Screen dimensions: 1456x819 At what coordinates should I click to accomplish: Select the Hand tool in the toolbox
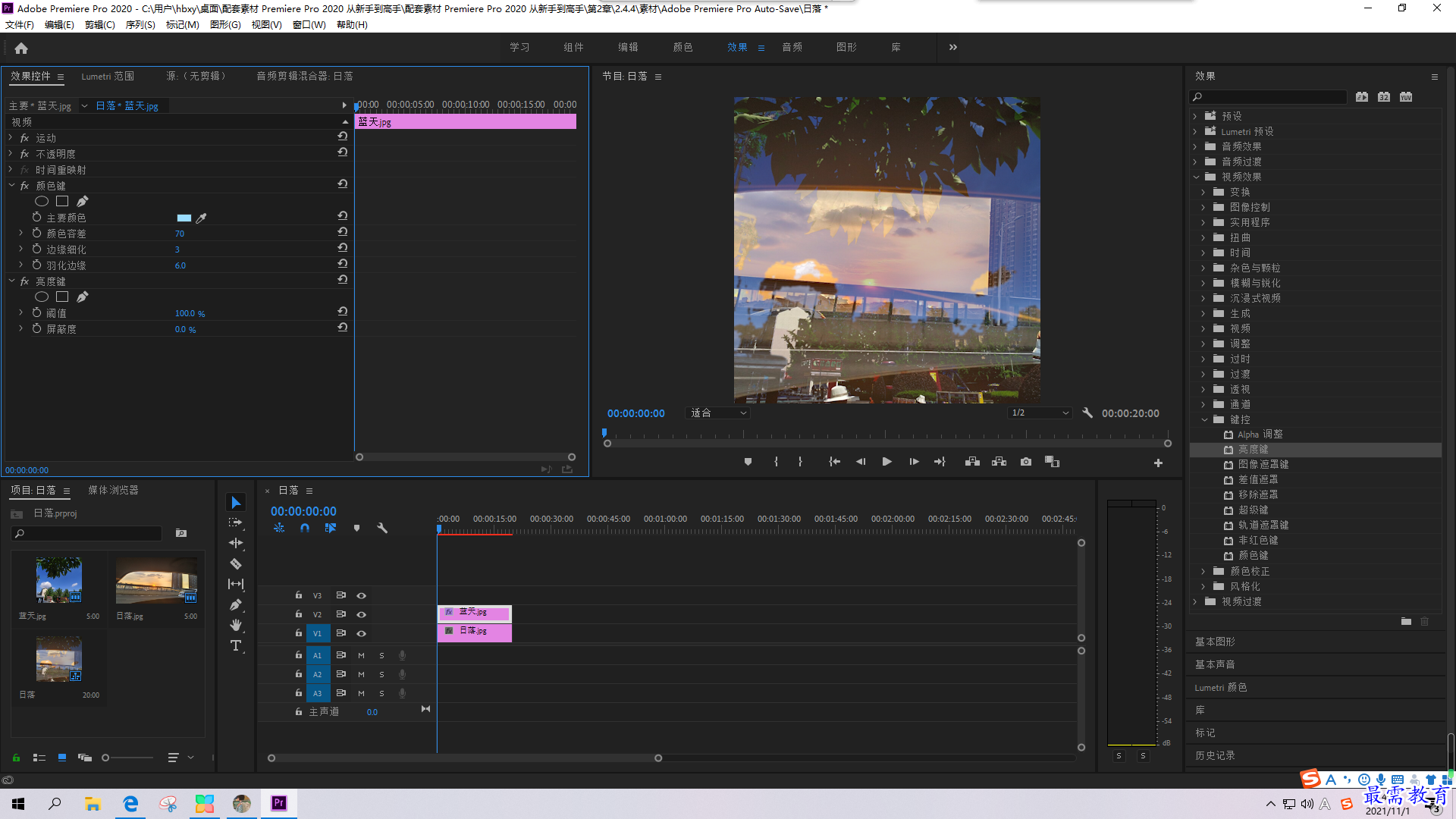click(236, 625)
